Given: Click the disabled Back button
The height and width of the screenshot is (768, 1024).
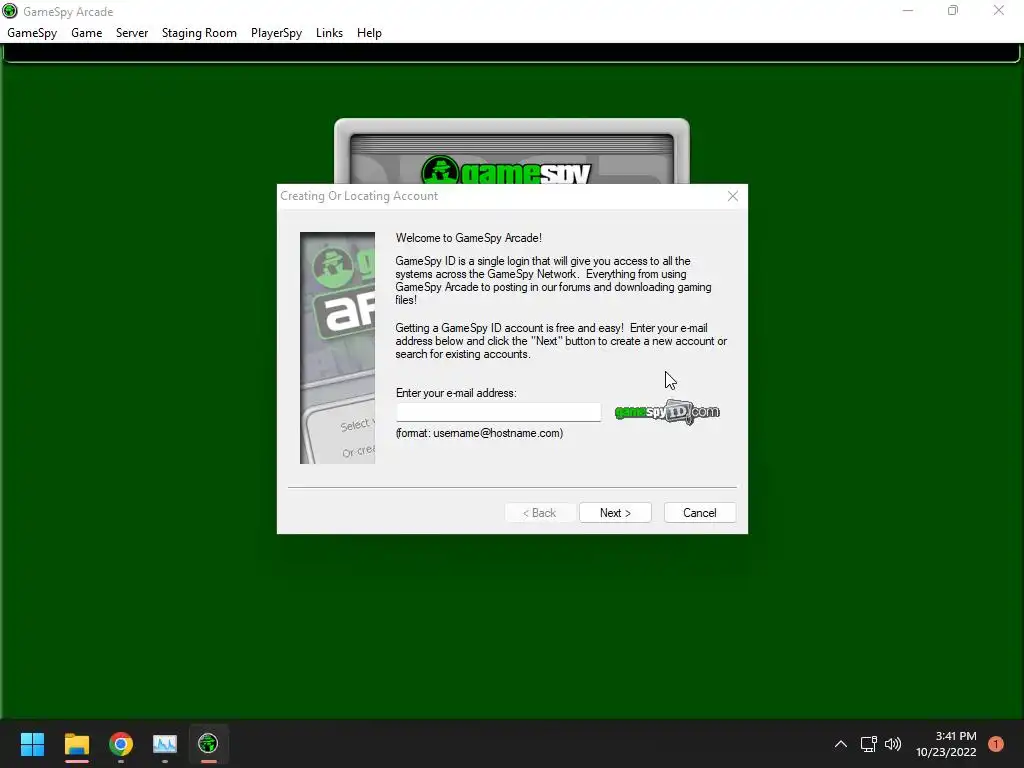Looking at the screenshot, I should [x=539, y=513].
